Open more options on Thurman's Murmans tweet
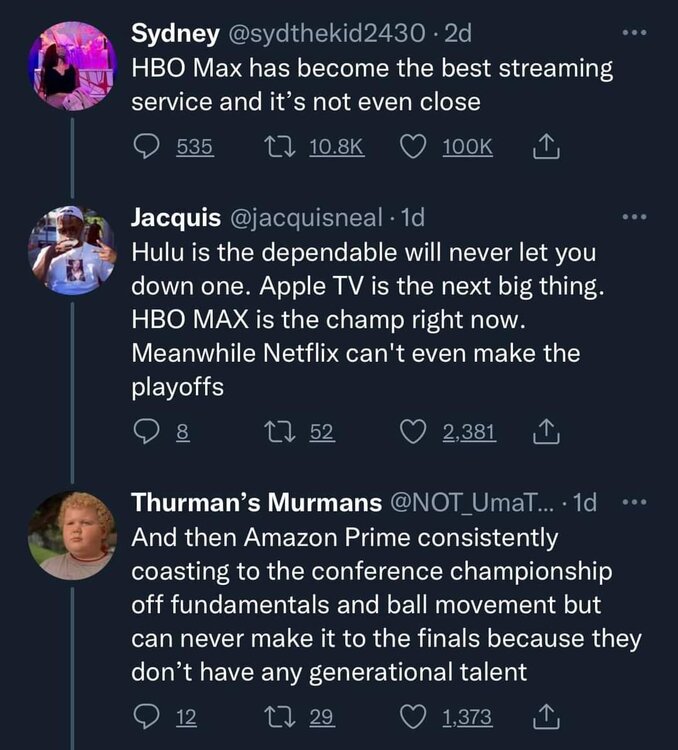 tap(634, 502)
